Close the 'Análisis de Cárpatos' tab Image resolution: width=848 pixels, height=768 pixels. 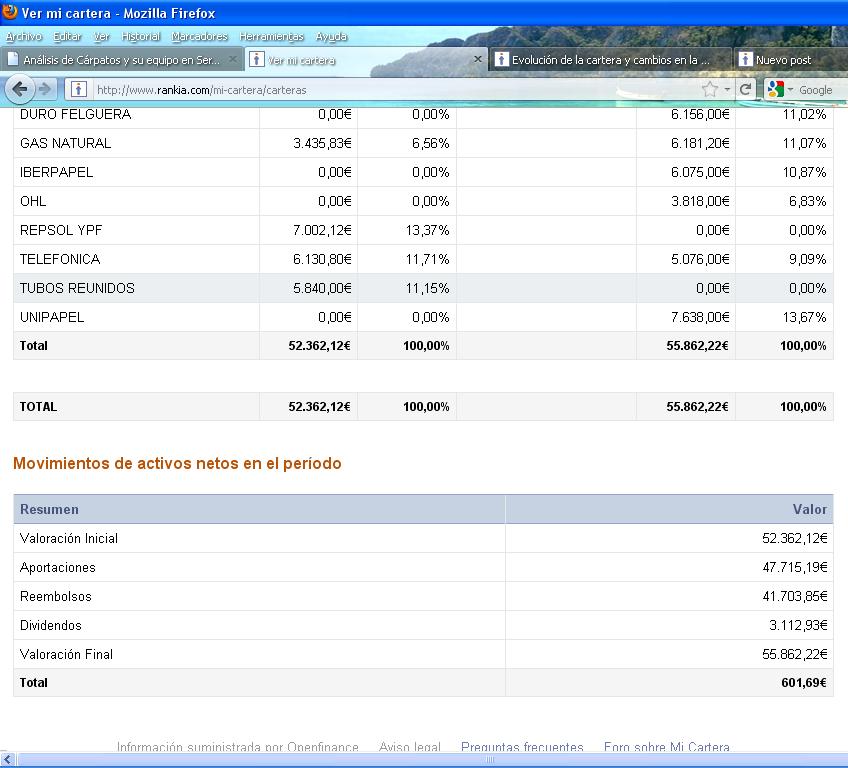[x=233, y=60]
